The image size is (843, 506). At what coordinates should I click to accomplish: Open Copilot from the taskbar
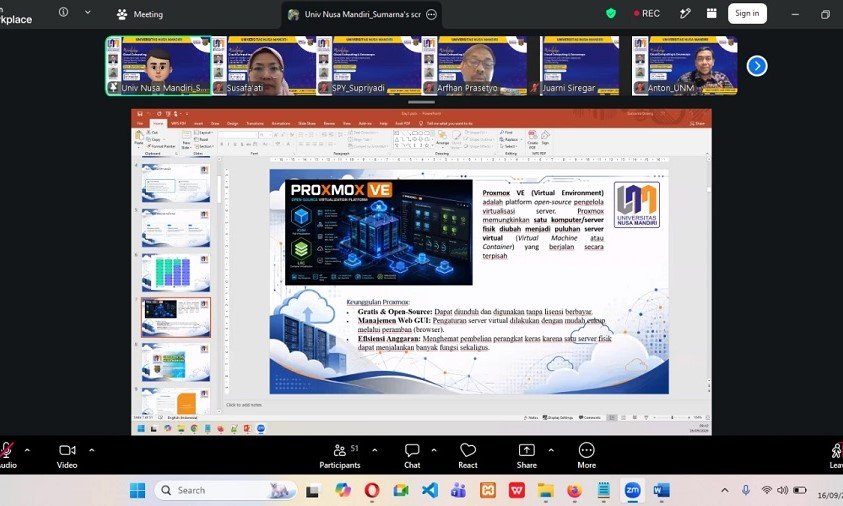coord(342,490)
